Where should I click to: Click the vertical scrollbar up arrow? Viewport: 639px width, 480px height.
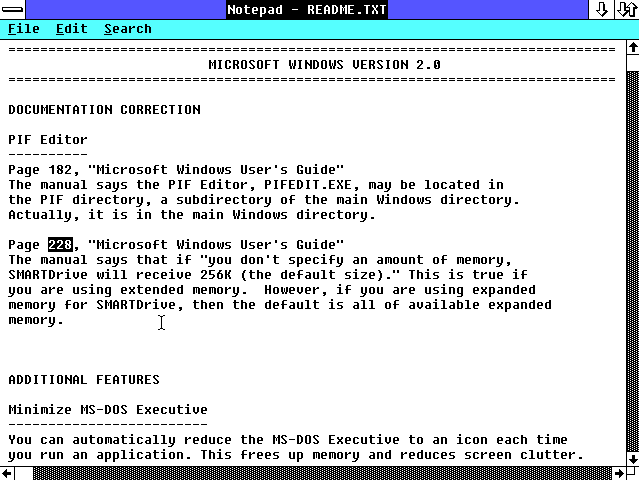tap(632, 48)
